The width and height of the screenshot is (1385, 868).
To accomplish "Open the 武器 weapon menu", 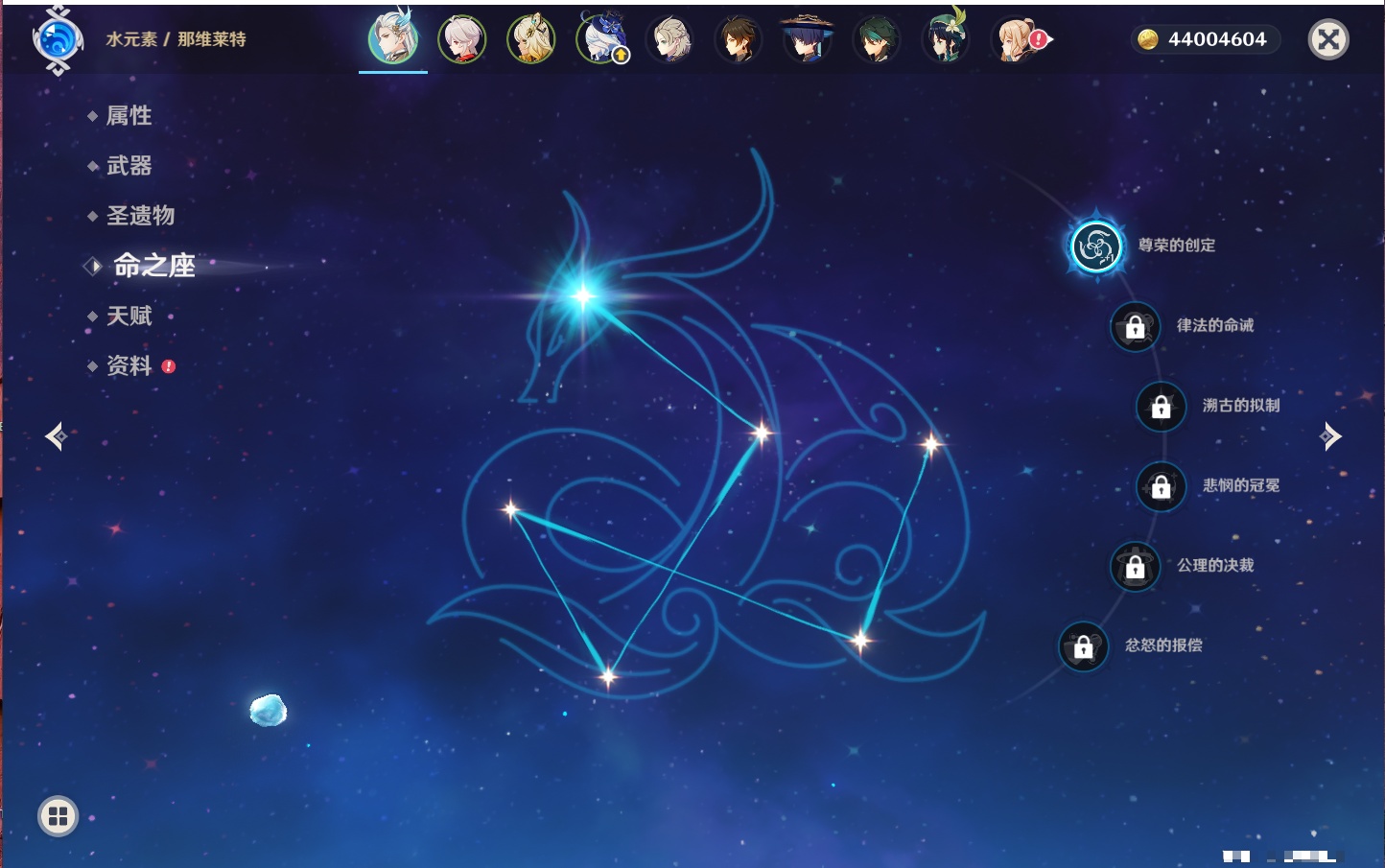I will pyautogui.click(x=129, y=166).
